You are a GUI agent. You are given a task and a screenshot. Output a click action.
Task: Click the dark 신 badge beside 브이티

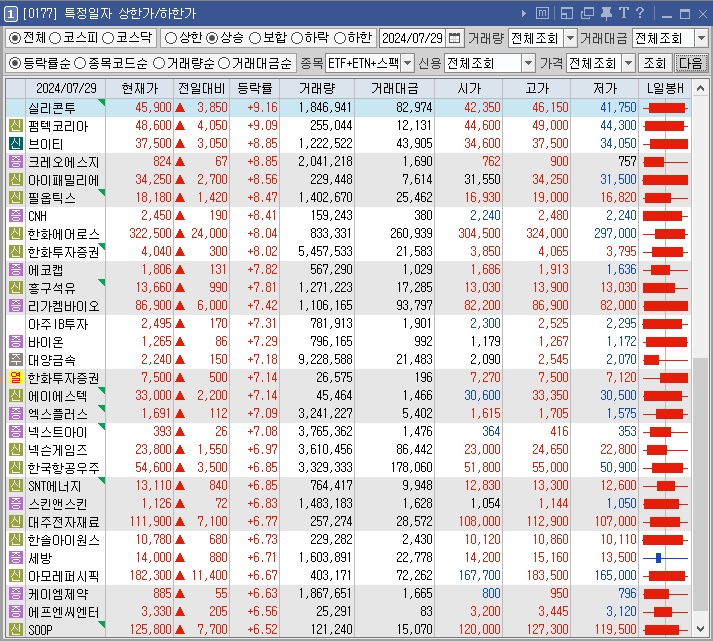pyautogui.click(x=15, y=144)
